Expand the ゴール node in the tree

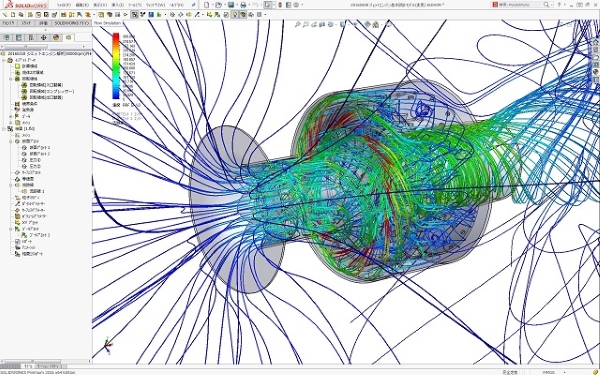point(11,116)
